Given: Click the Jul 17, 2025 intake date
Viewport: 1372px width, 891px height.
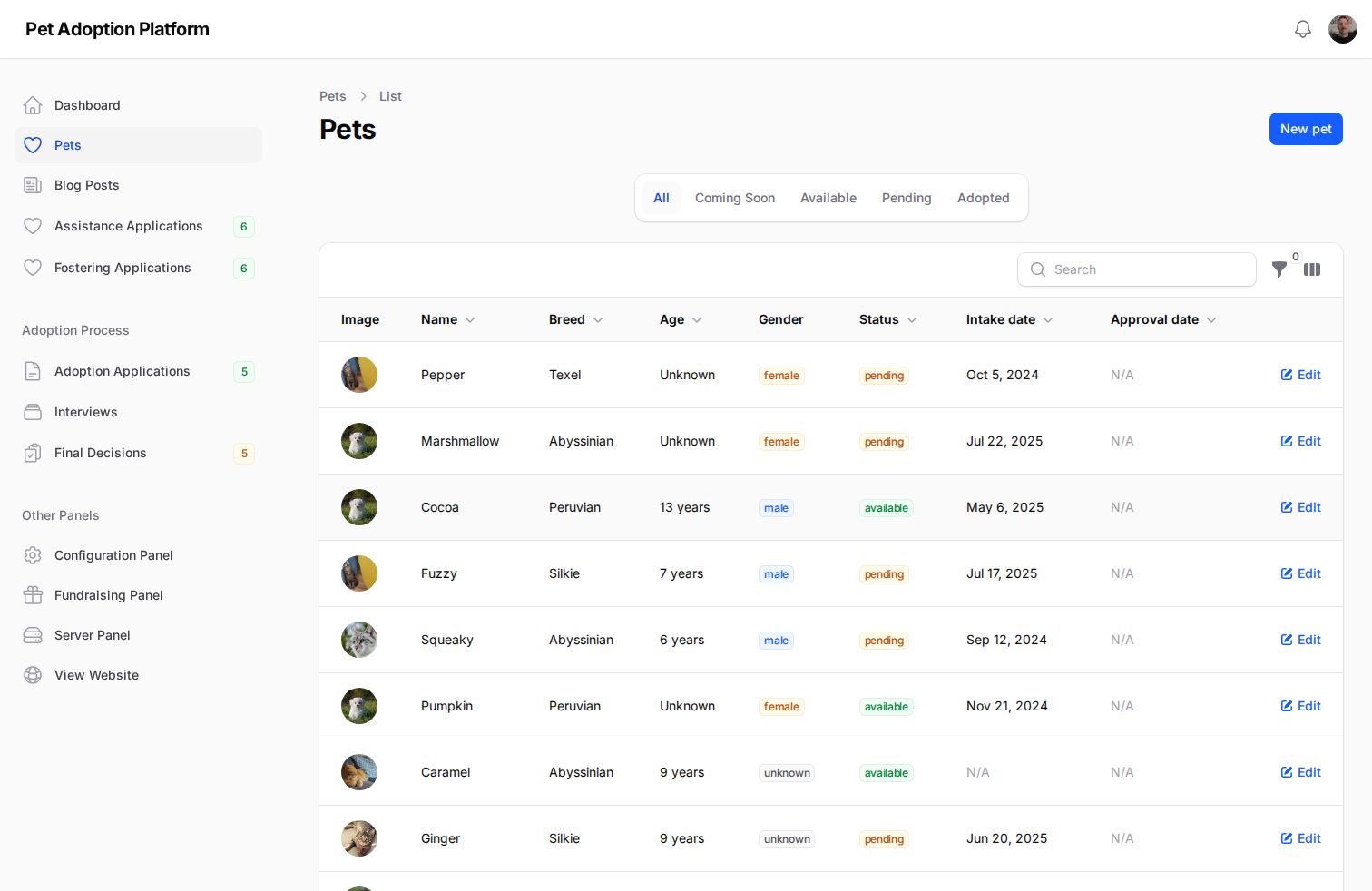Looking at the screenshot, I should click(x=1002, y=573).
